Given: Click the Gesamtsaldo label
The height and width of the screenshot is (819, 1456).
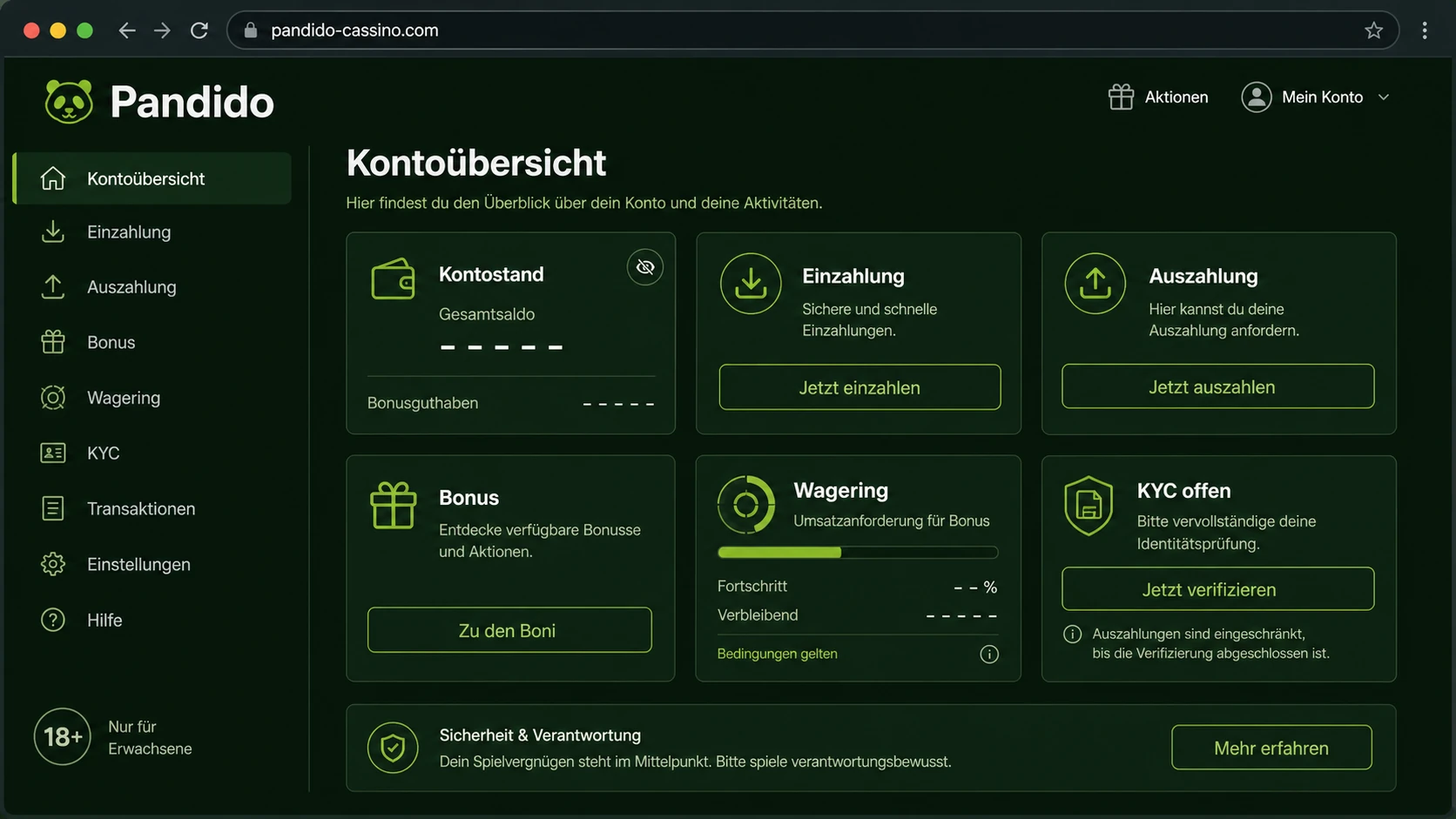Looking at the screenshot, I should tap(487, 314).
